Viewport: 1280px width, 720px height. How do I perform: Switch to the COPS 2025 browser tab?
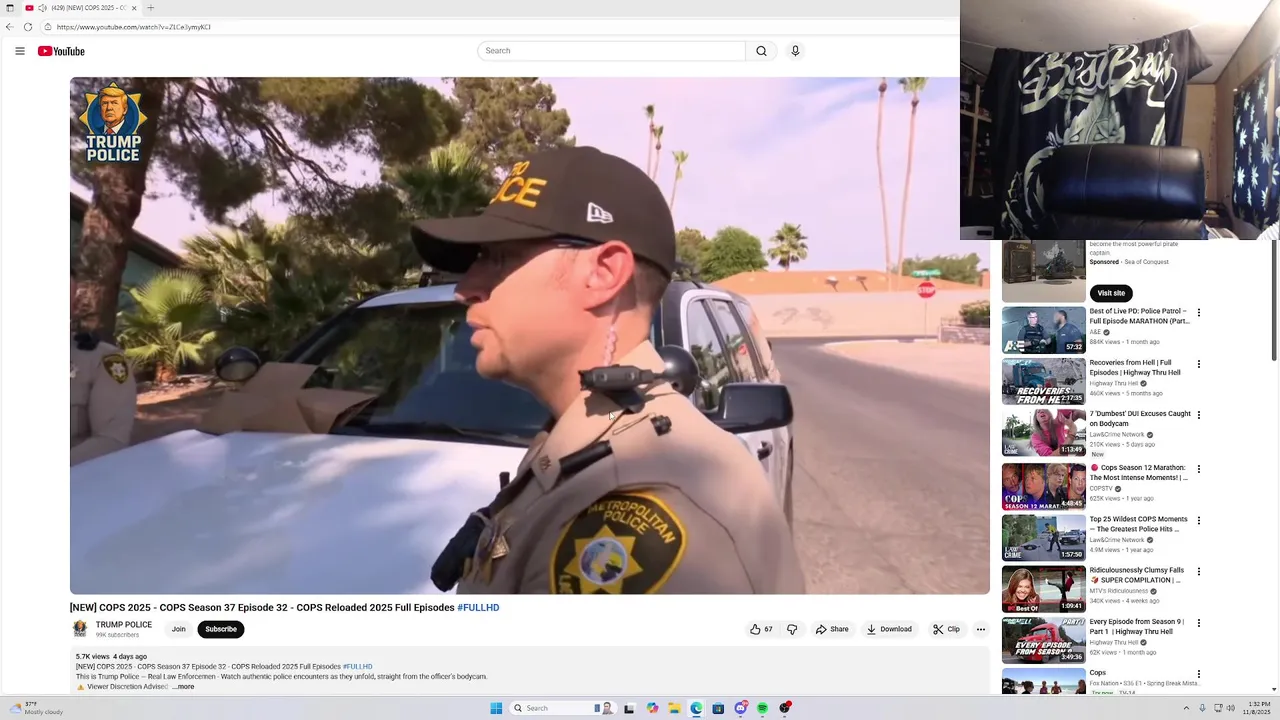click(82, 8)
